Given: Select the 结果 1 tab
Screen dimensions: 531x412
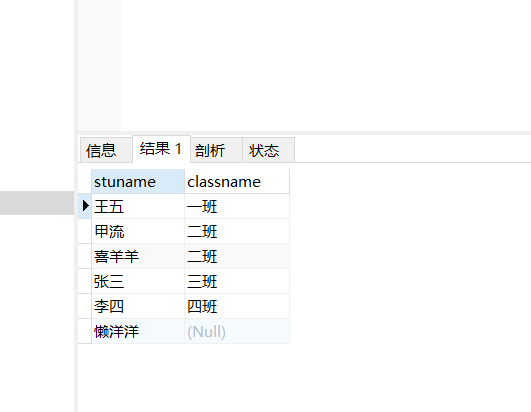Looking at the screenshot, I should [161, 149].
